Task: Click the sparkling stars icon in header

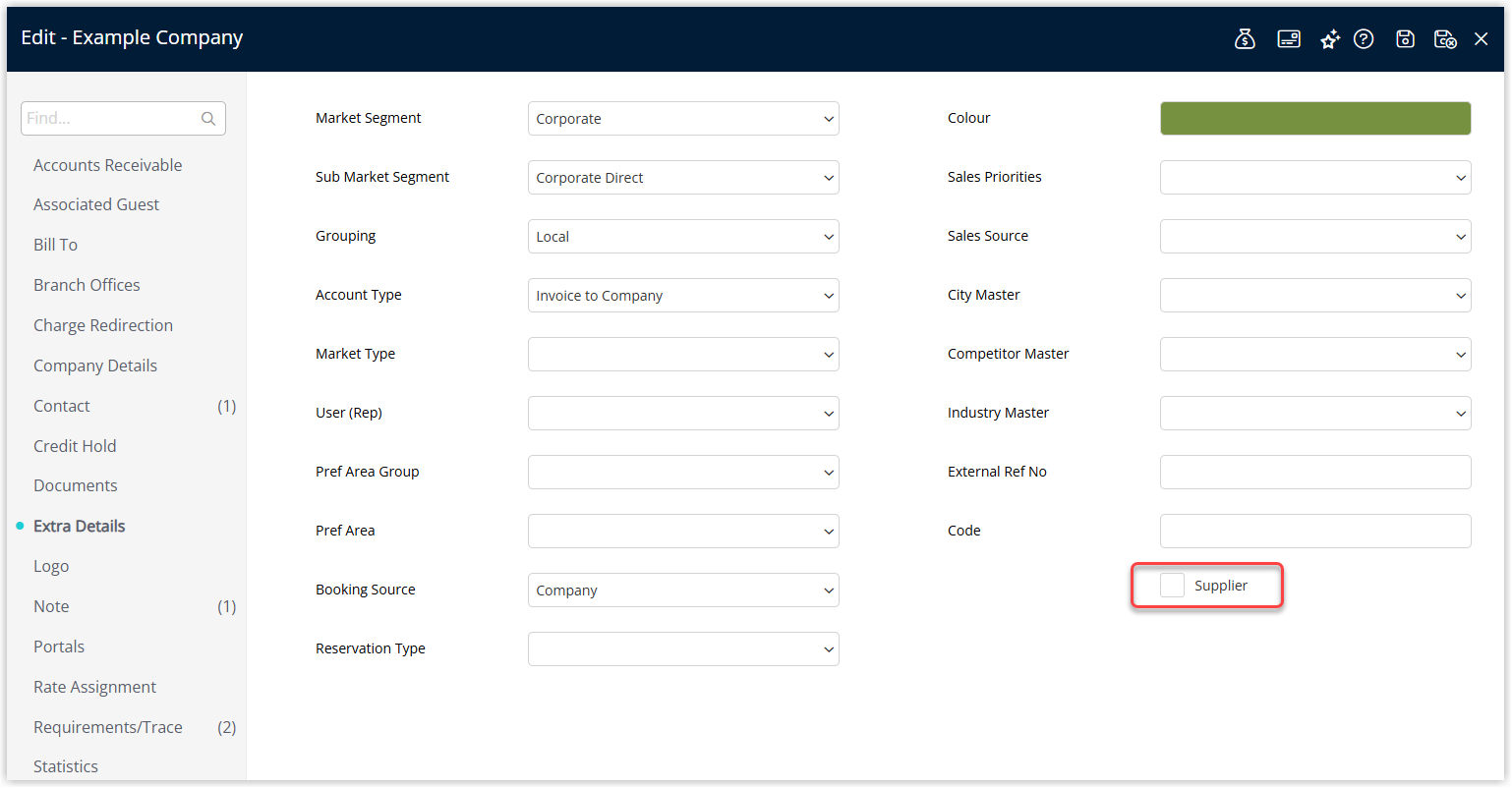Action: [x=1330, y=39]
